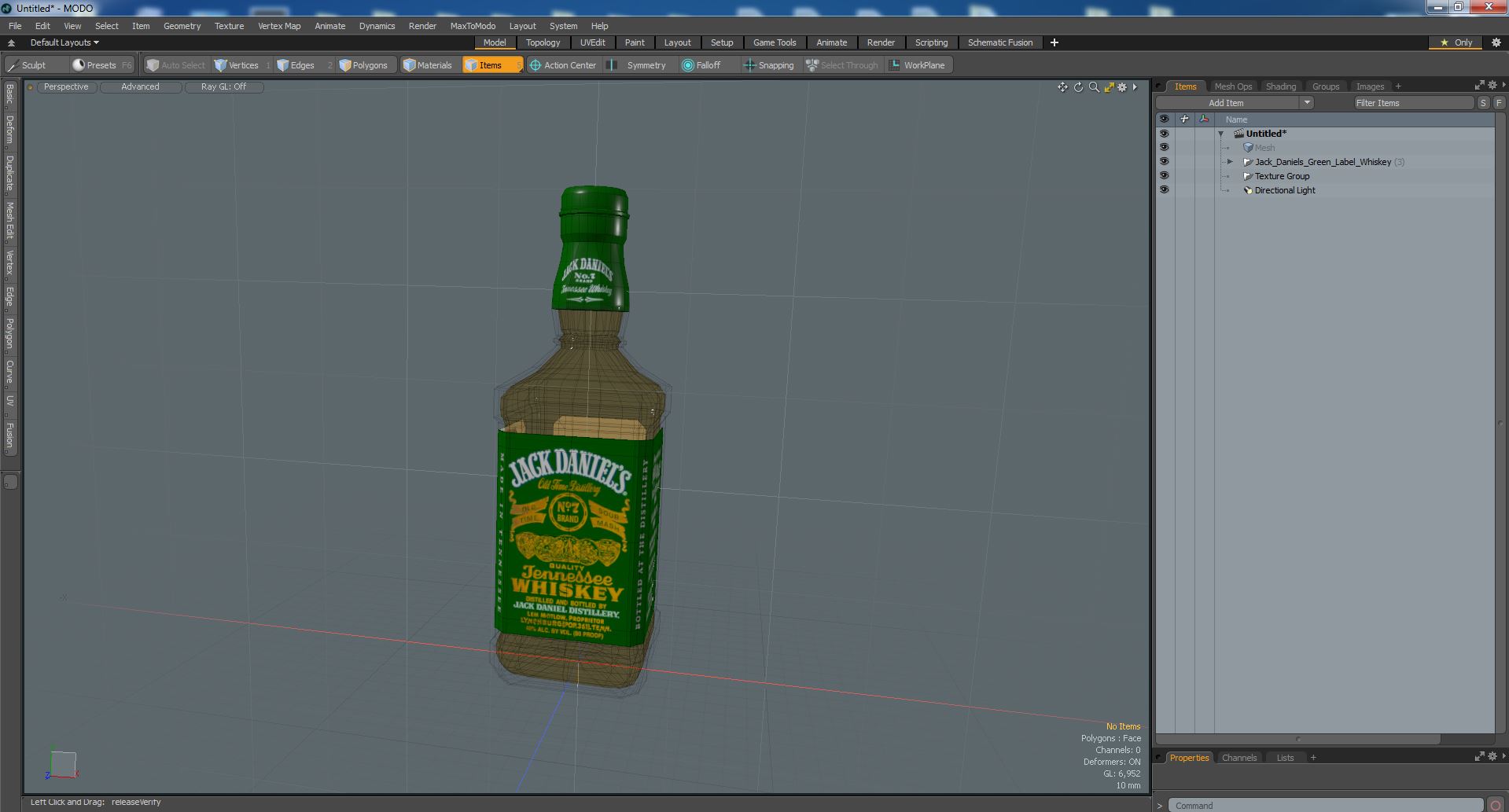
Task: Click the Add Item button
Action: click(1226, 103)
